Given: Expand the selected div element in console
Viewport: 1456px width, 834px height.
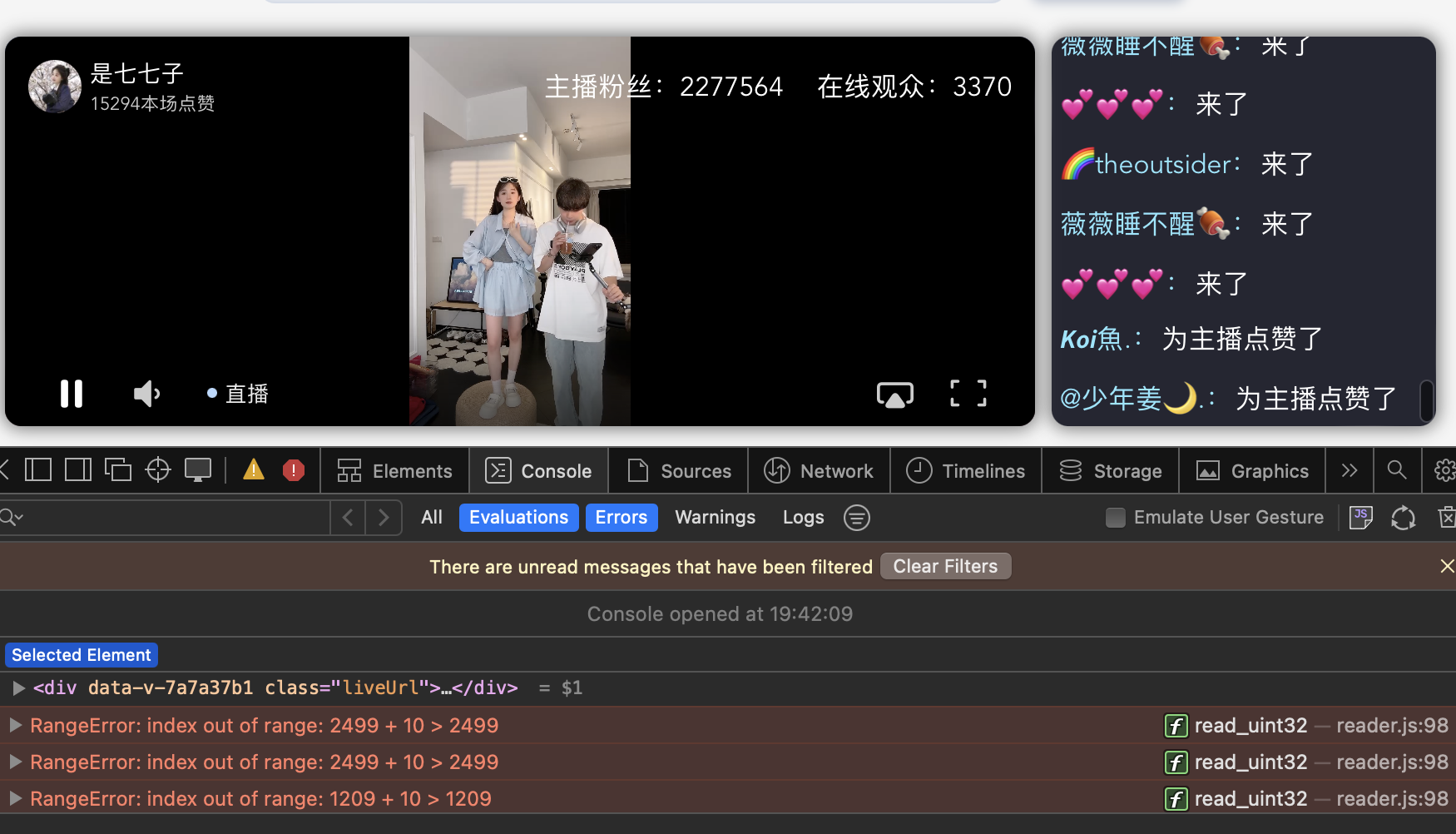Looking at the screenshot, I should point(18,688).
